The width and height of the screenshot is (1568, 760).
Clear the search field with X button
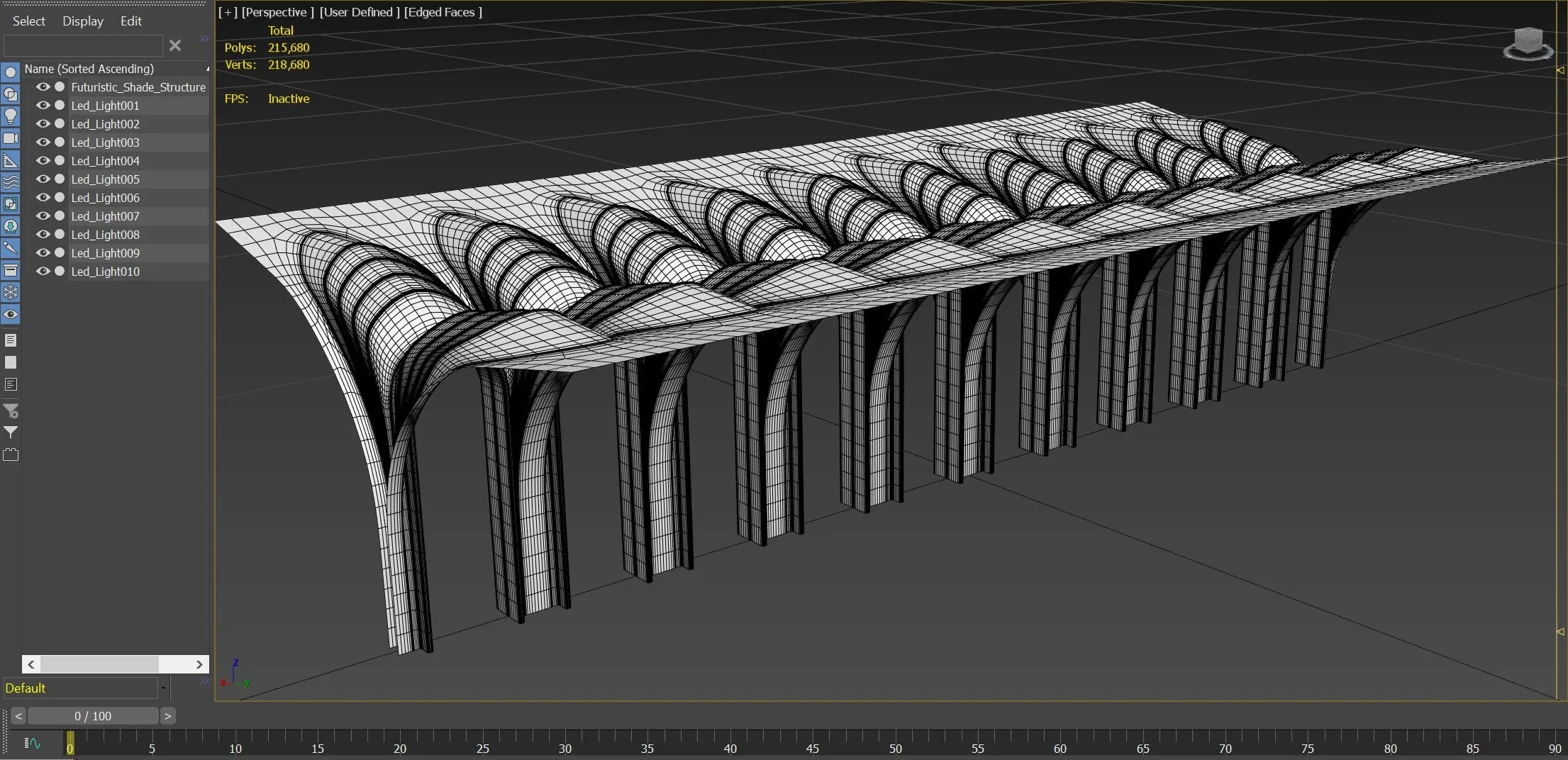175,46
